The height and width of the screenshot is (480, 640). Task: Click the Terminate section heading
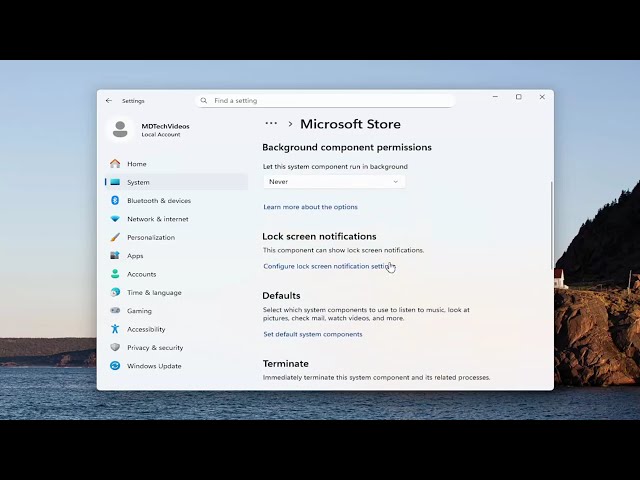click(286, 363)
